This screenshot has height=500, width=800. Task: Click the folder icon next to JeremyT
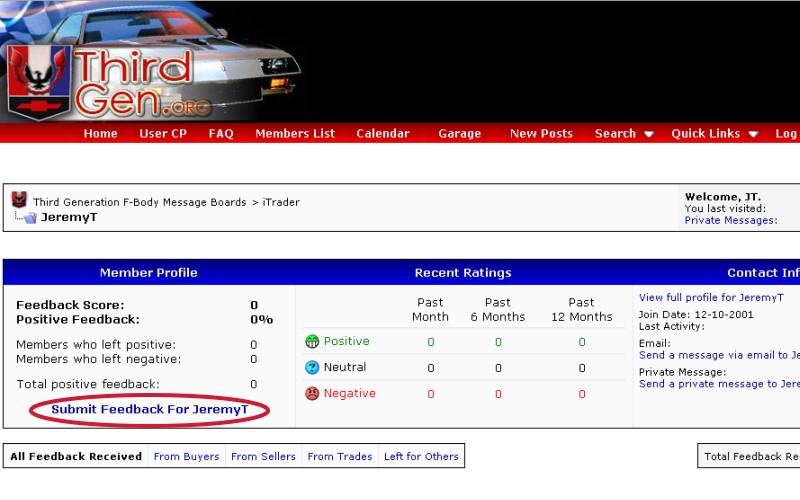pyautogui.click(x=29, y=217)
